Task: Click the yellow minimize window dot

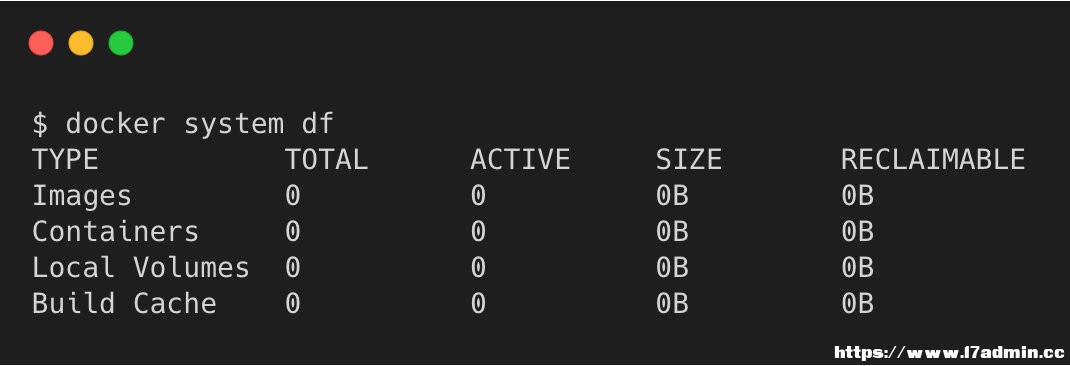Action: 81,43
